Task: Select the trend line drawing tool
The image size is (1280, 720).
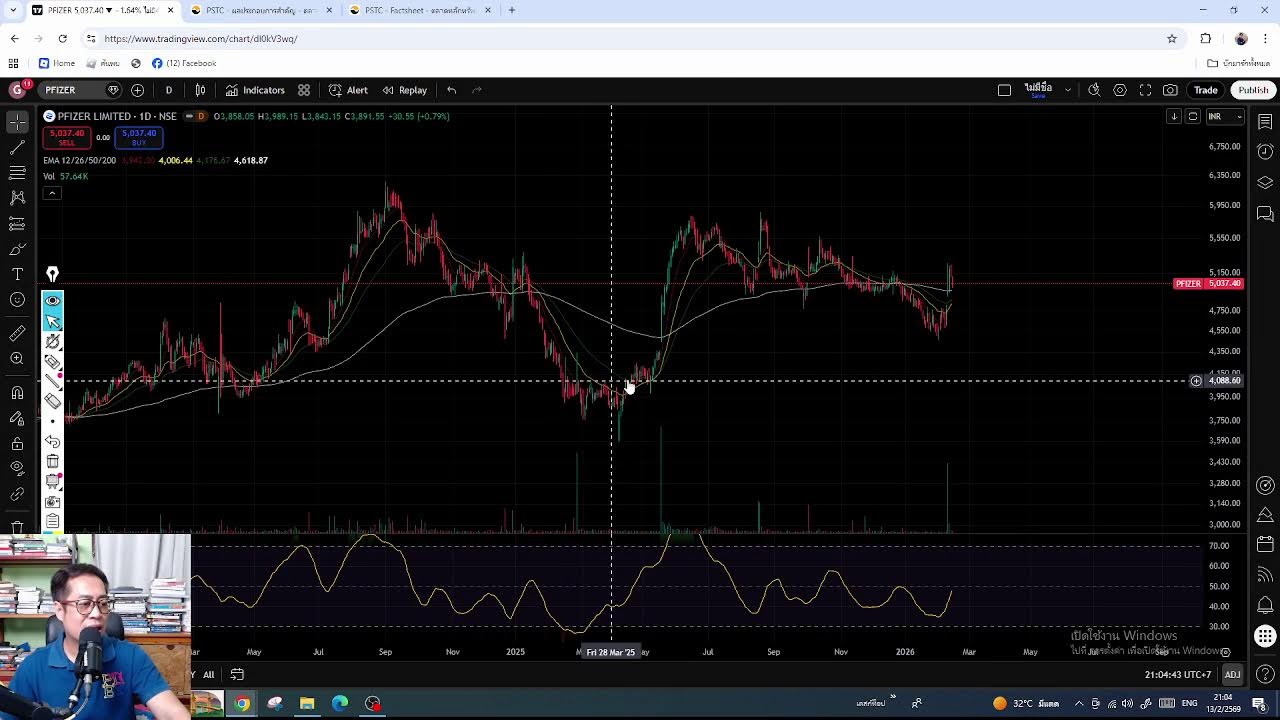Action: (17, 147)
